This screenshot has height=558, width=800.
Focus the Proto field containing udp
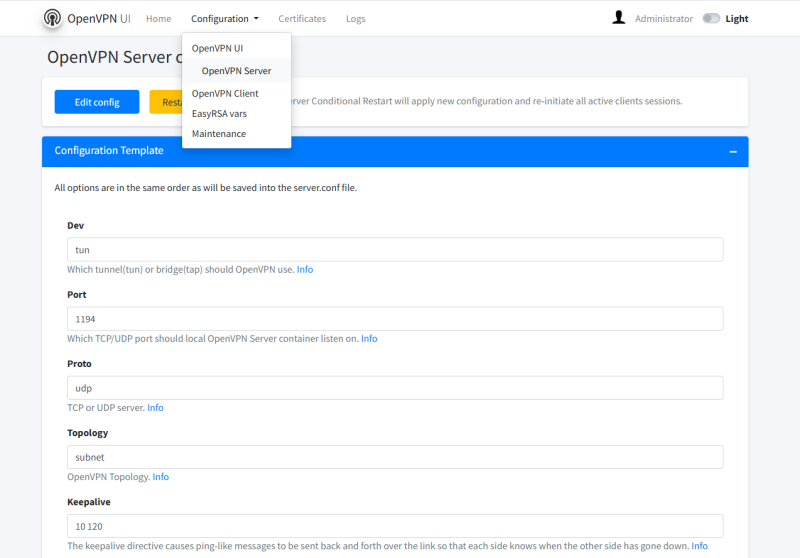coord(395,388)
